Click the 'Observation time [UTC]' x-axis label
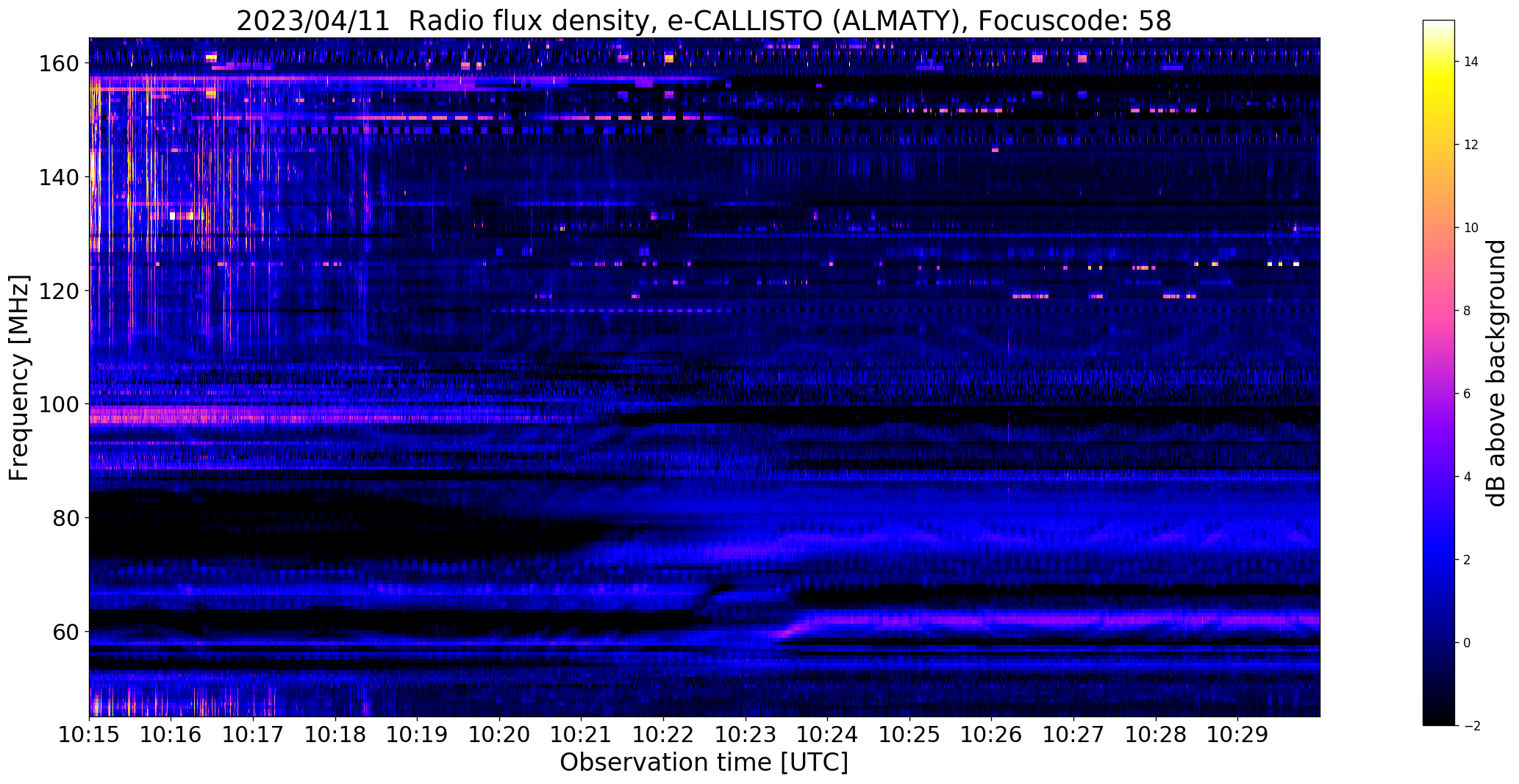The height and width of the screenshot is (784, 1519). 704,763
